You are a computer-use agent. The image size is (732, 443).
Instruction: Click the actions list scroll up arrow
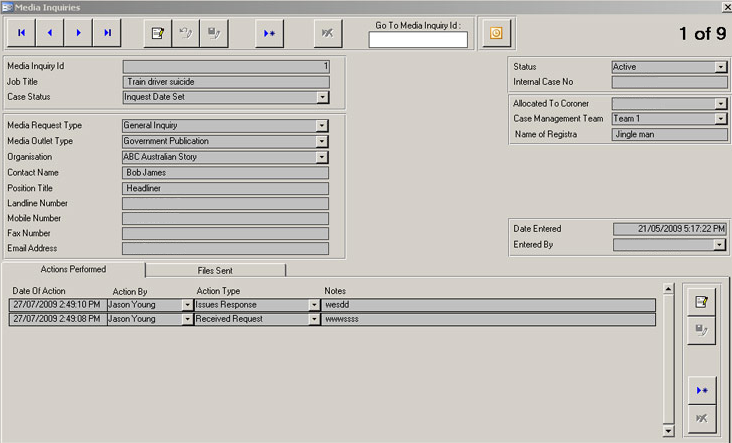click(669, 289)
